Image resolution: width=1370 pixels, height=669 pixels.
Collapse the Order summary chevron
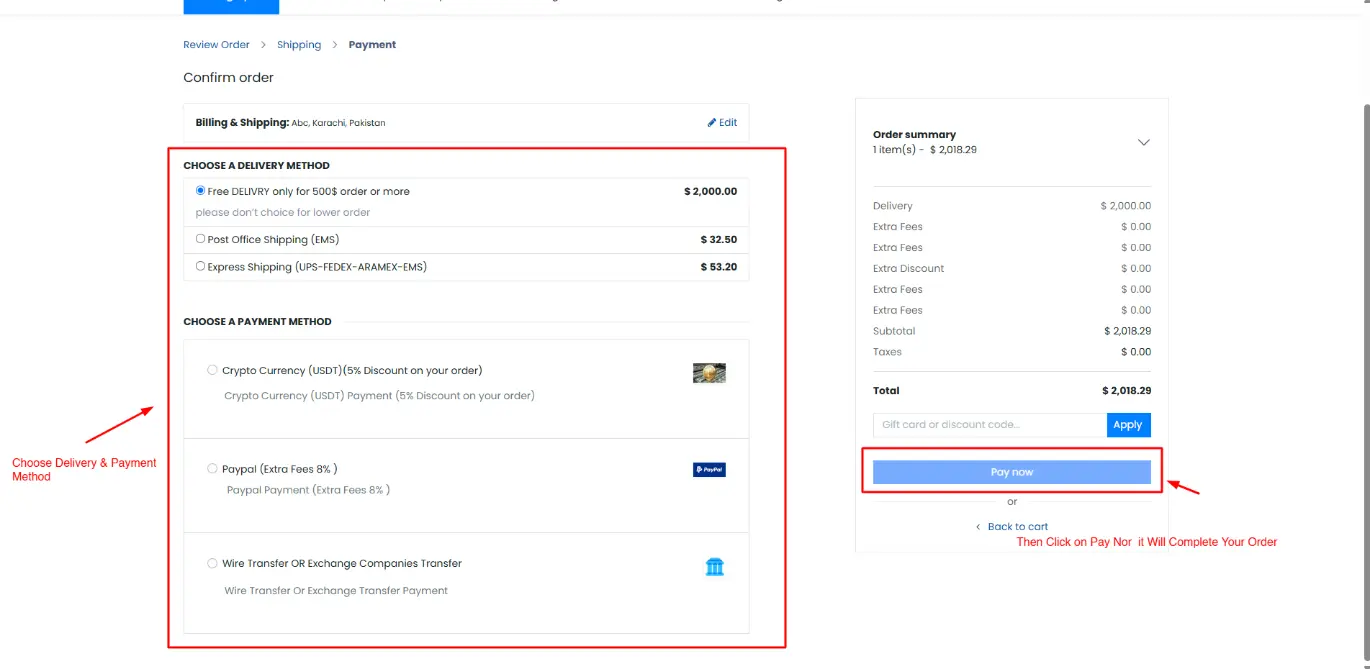click(1144, 142)
